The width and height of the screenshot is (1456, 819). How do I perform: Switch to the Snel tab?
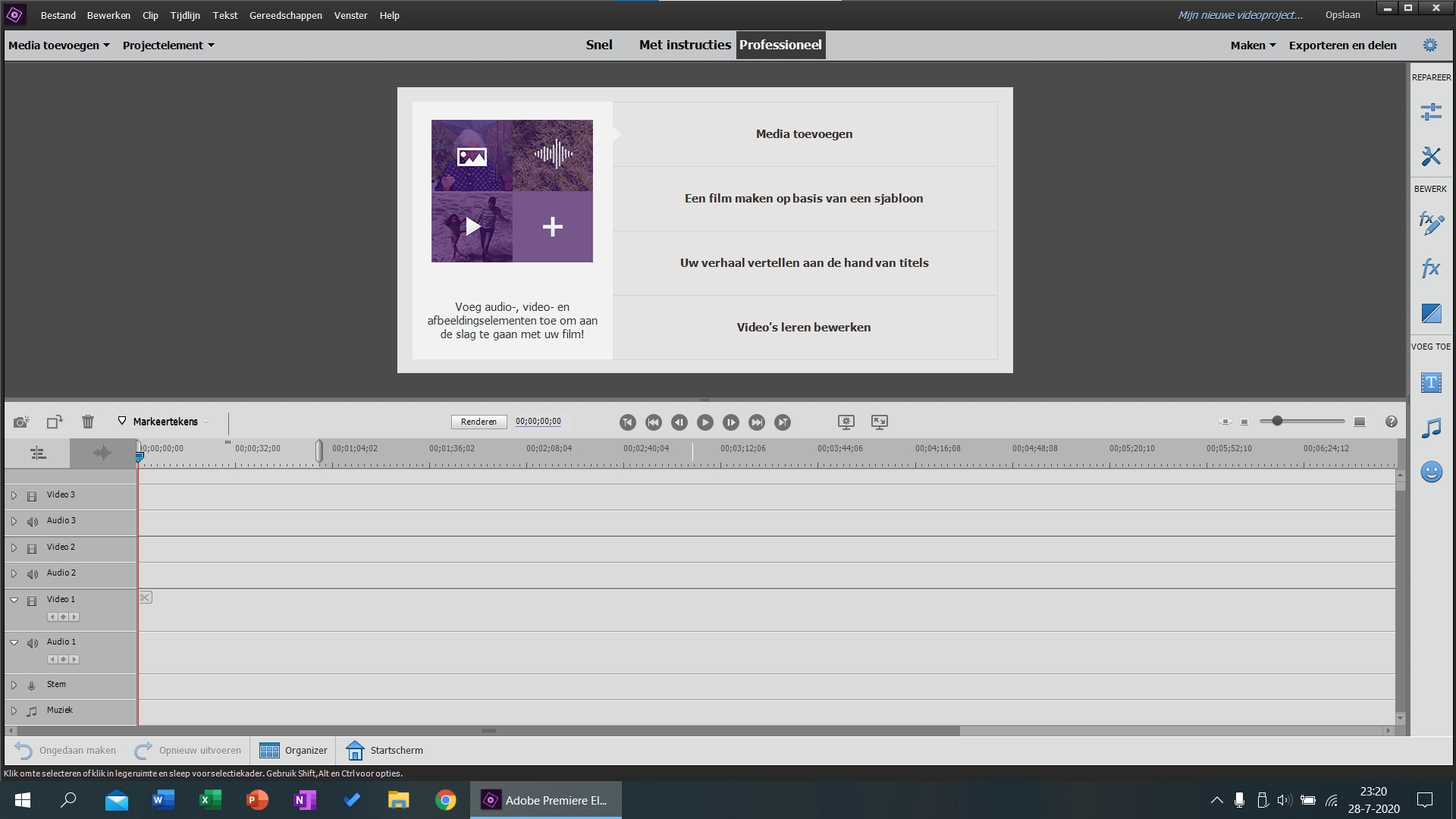598,45
